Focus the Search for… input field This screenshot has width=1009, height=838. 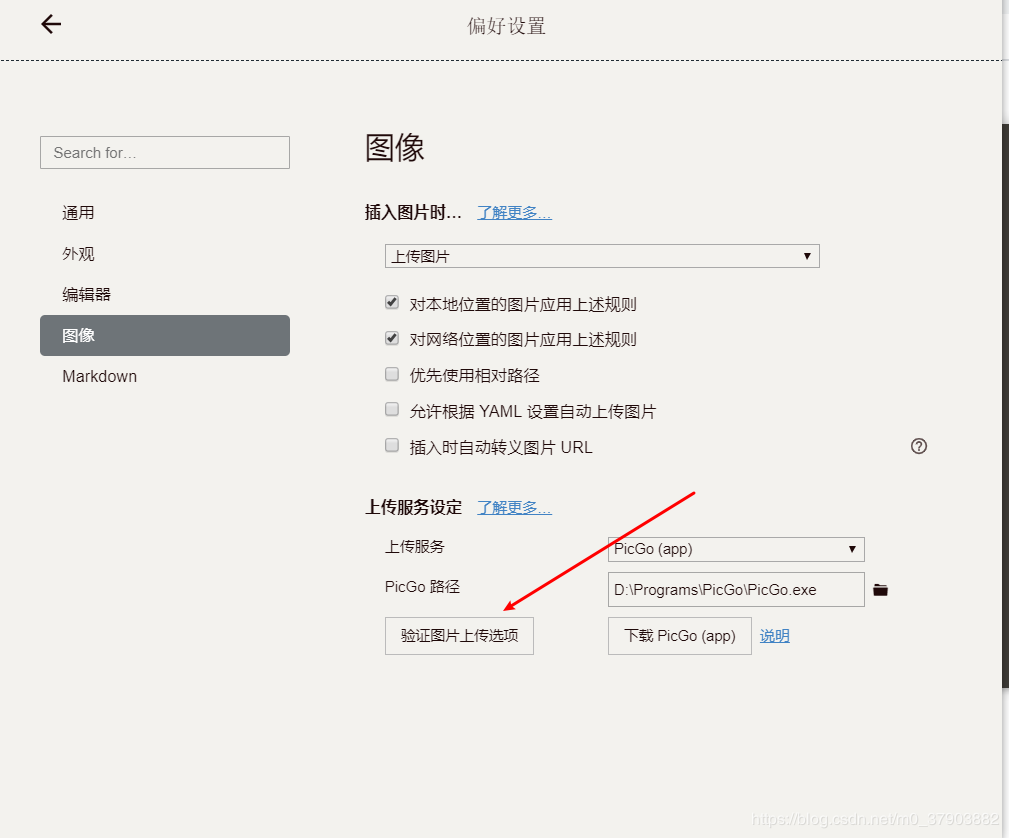165,153
